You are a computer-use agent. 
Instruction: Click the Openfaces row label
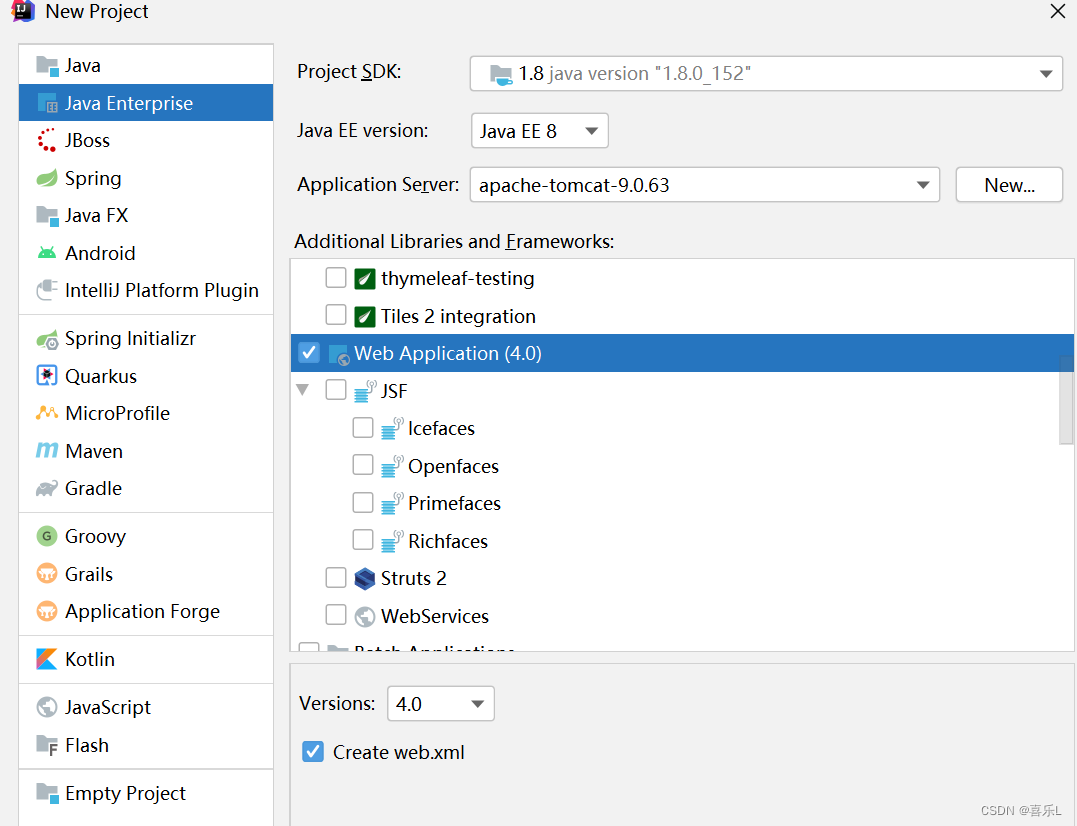(x=453, y=466)
